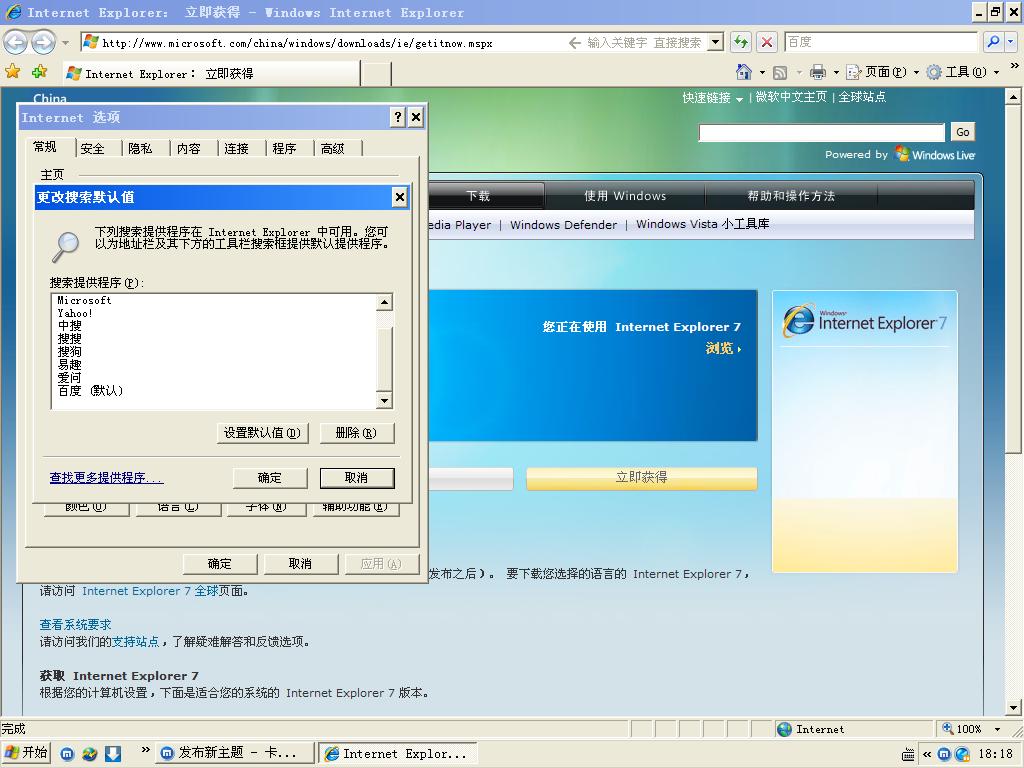Screen dimensions: 1024x768
Task: Open the 使用 Windows navigation tab
Action: (625, 196)
